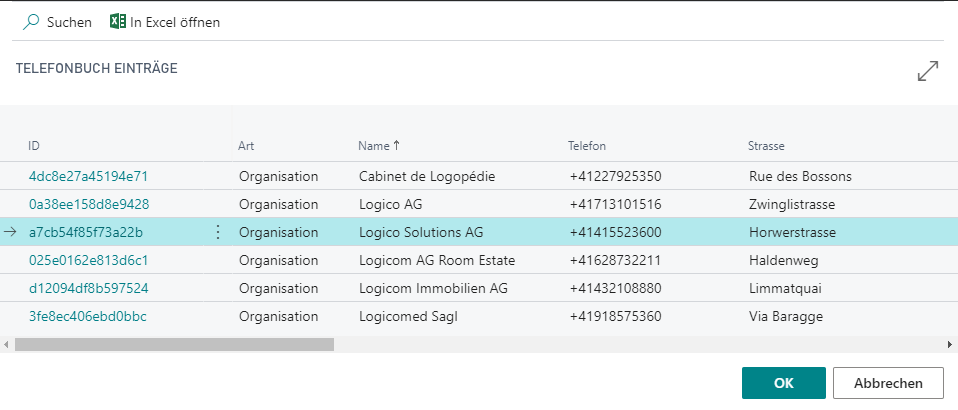Click phone number +41415523600
This screenshot has width=958, height=410.
[615, 232]
